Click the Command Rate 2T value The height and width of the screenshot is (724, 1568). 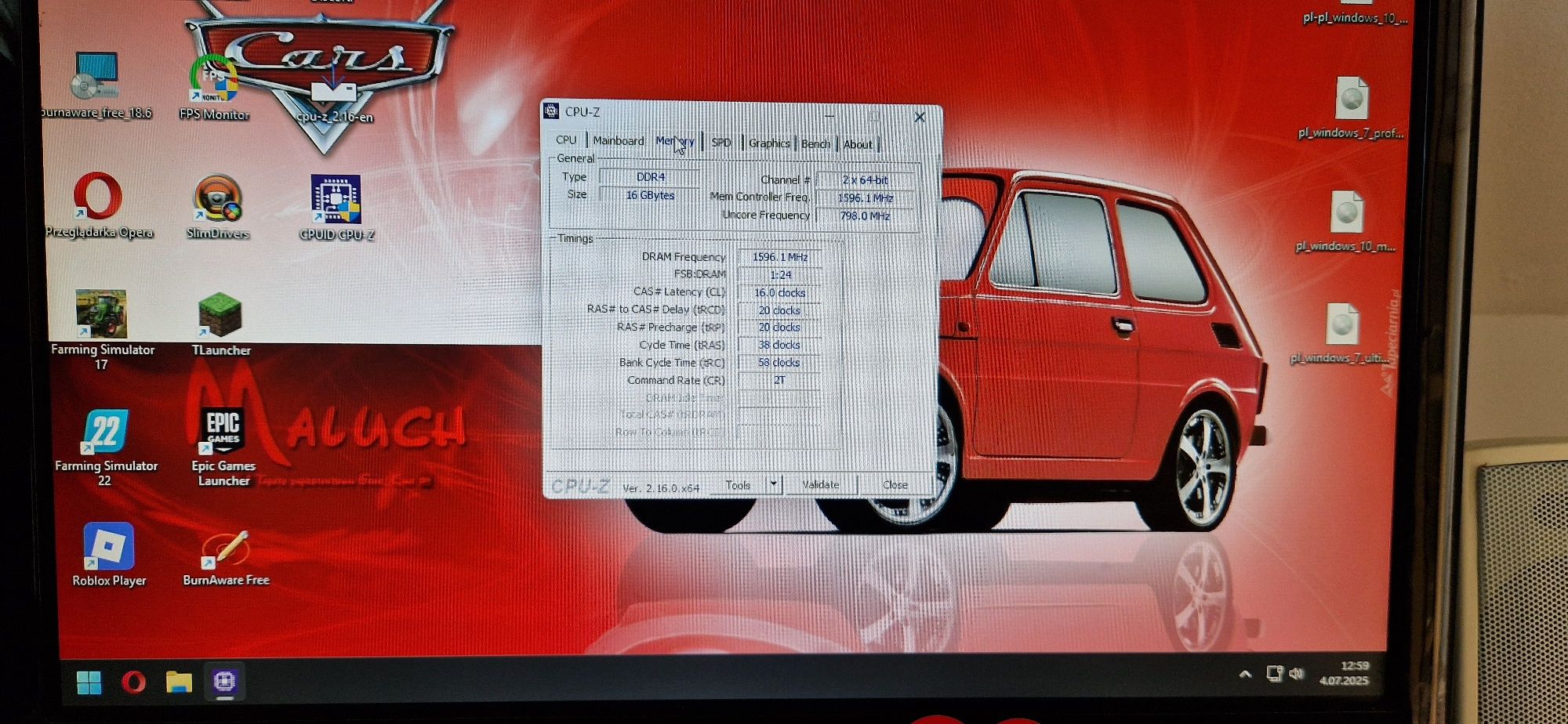[x=779, y=380]
